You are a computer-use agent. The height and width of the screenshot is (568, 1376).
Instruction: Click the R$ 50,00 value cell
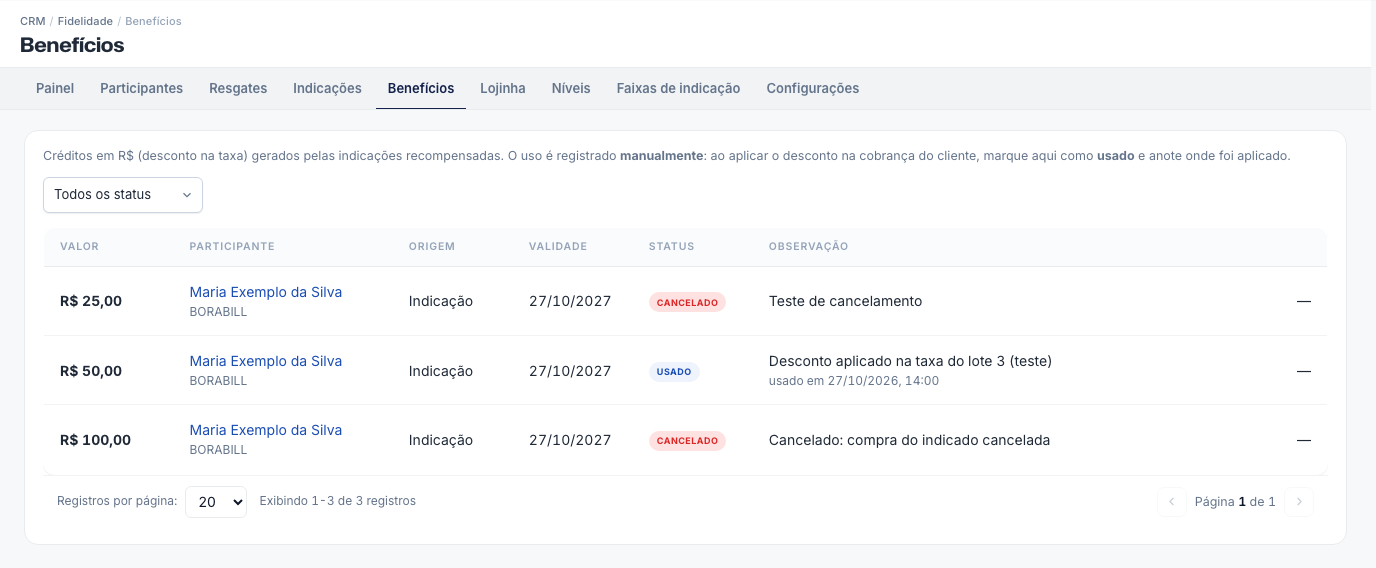pyautogui.click(x=91, y=371)
